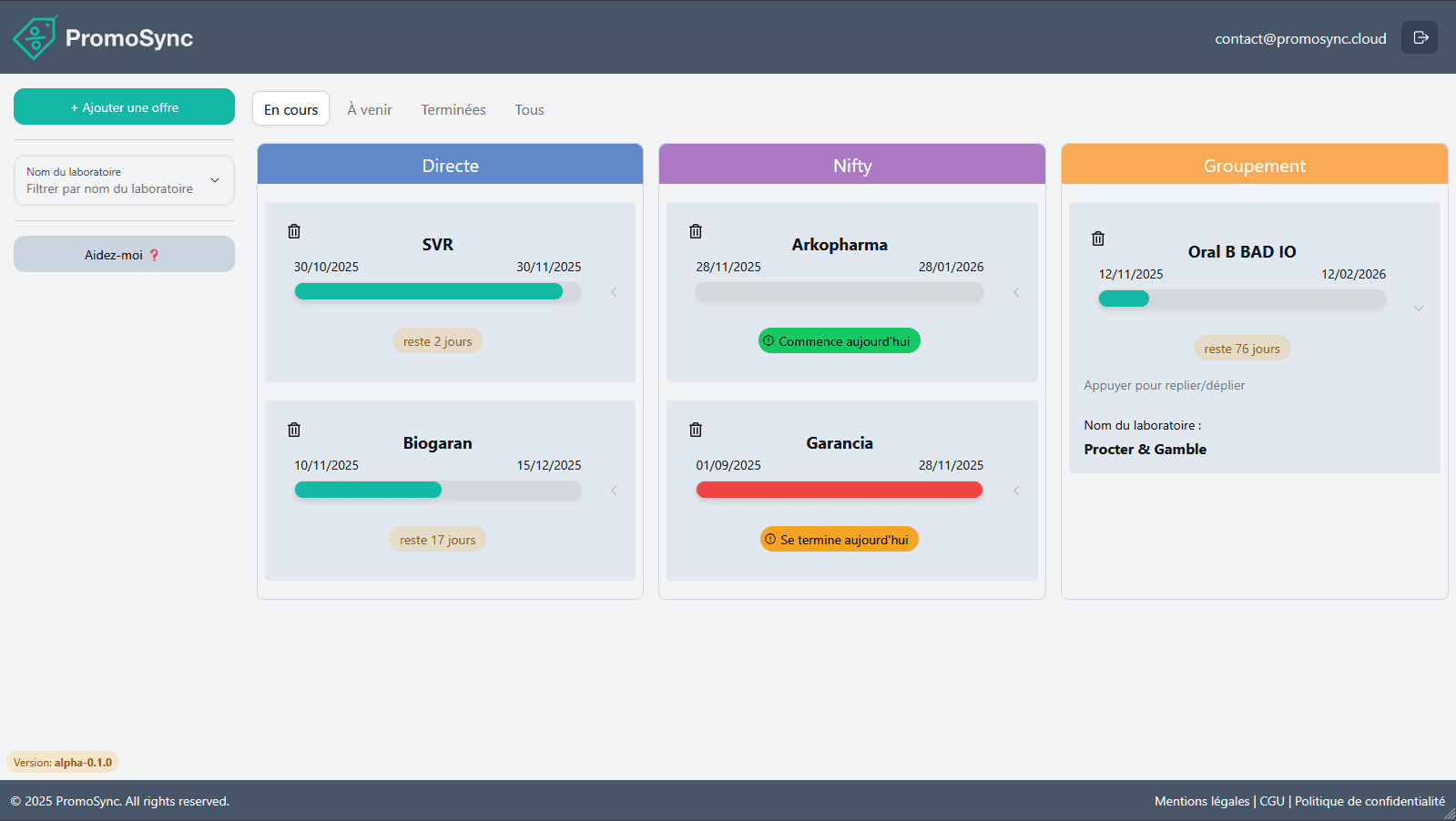Expand the Biogaran card details chevron

point(614,491)
